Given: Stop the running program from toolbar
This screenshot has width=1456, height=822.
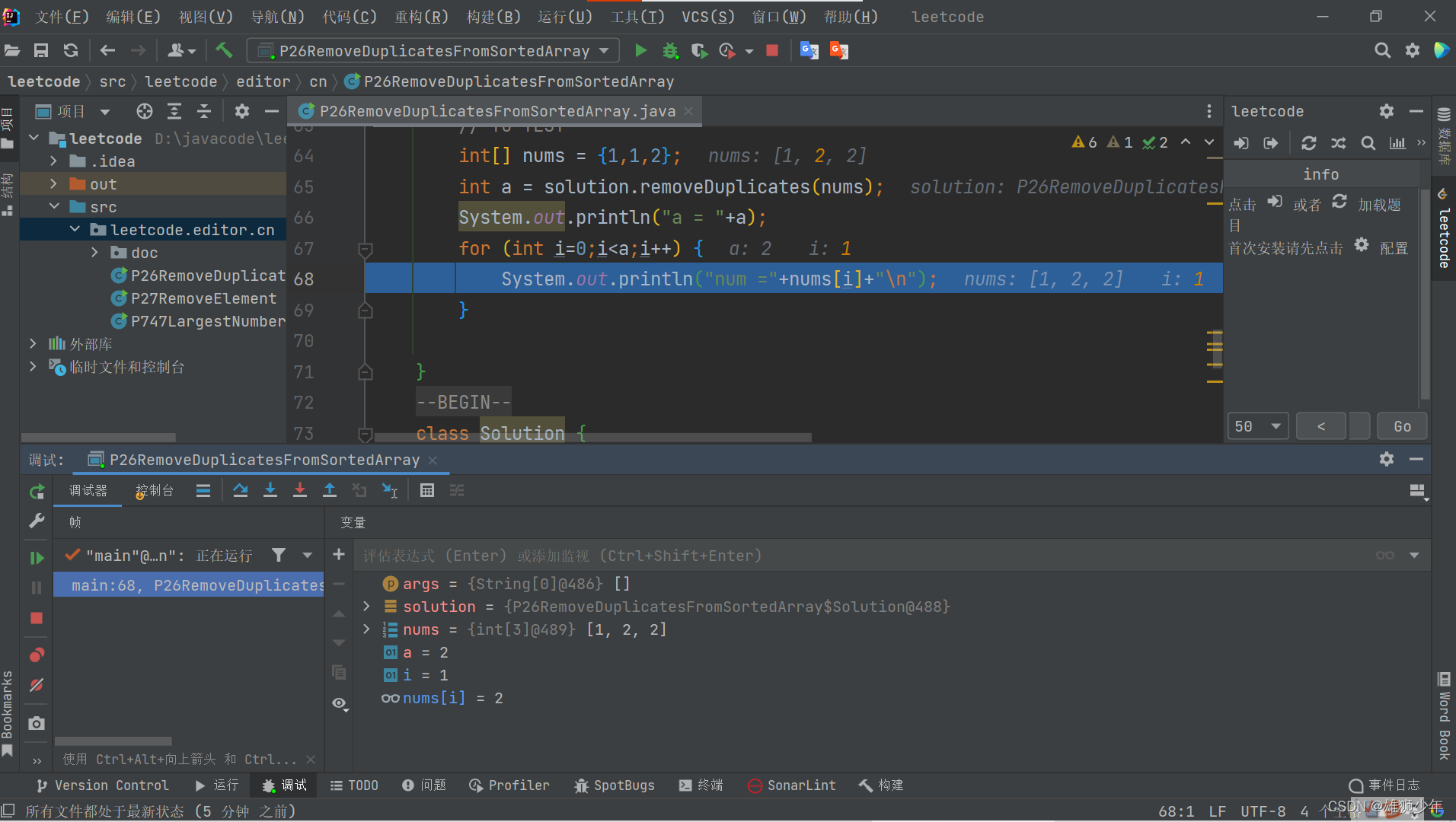Looking at the screenshot, I should (x=772, y=50).
